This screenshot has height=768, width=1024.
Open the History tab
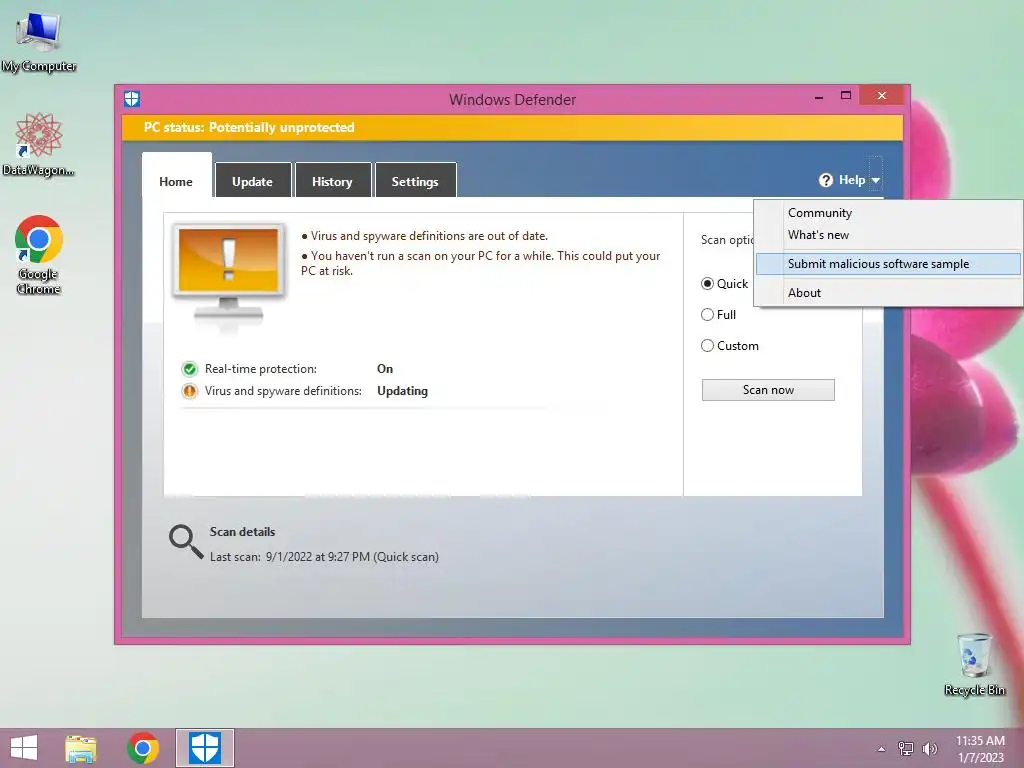tap(332, 181)
